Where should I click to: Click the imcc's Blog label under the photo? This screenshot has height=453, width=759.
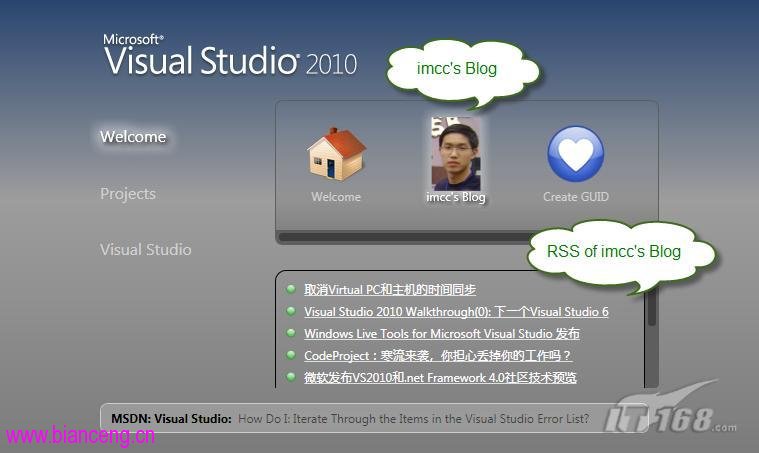point(456,197)
